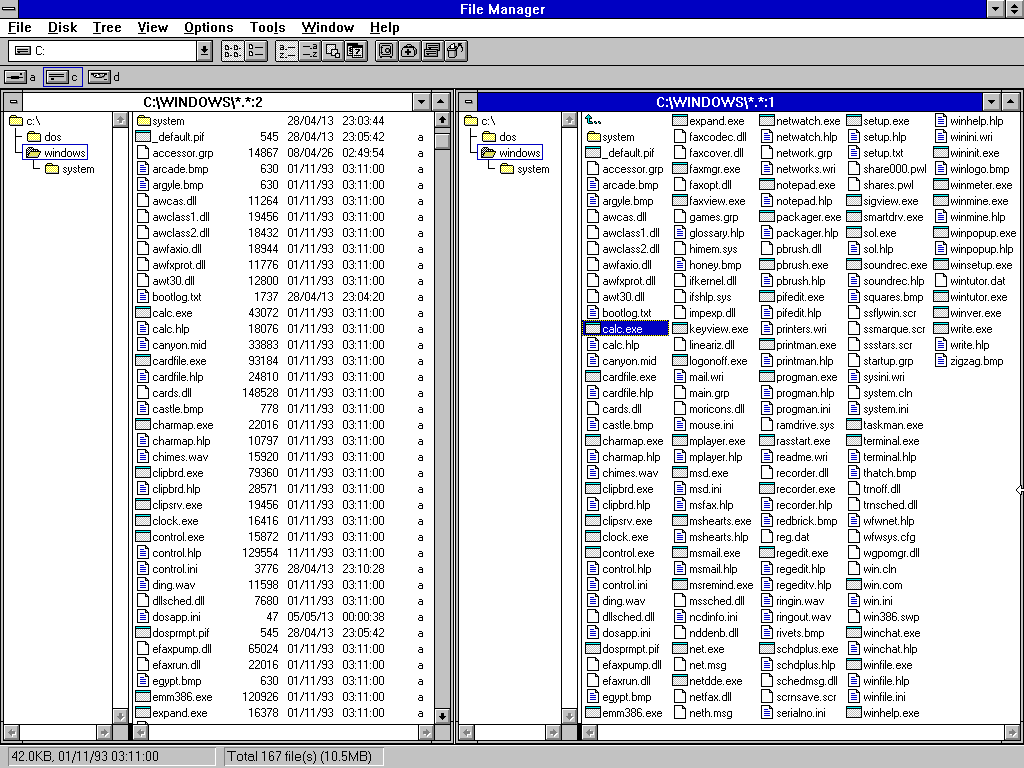
Task: Select bootlog.txt in the left file list
Action: (176, 297)
